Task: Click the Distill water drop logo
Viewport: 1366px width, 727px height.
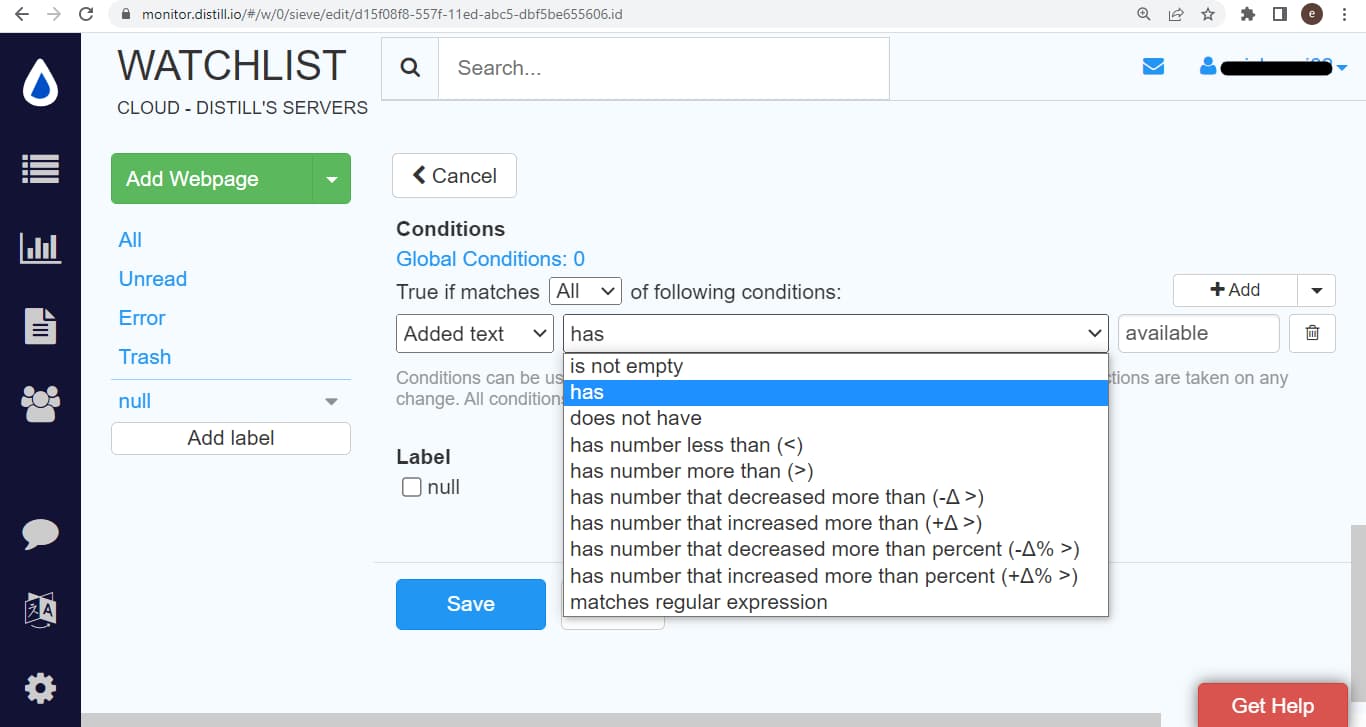Action: coord(40,83)
